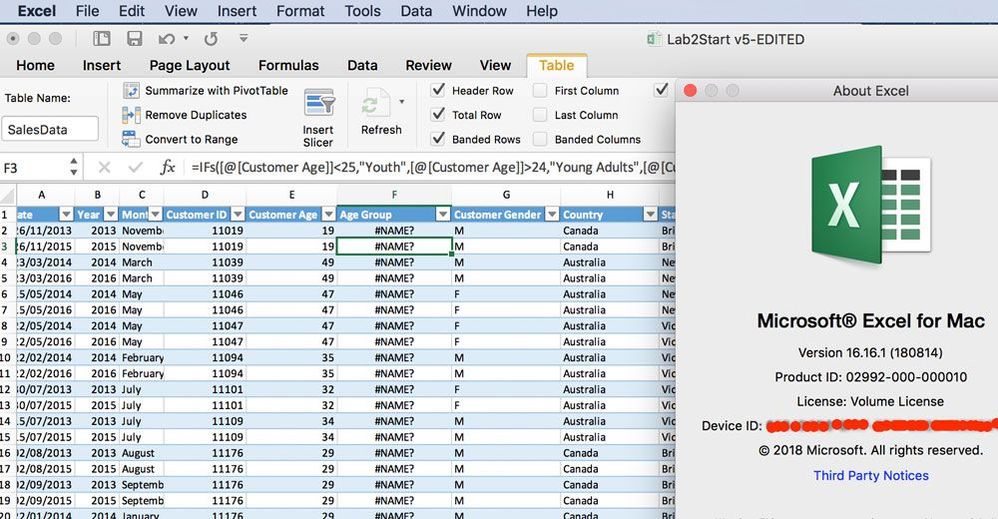This screenshot has width=998, height=519.
Task: Select the Customer Age cell in row 6
Action: click(292, 294)
